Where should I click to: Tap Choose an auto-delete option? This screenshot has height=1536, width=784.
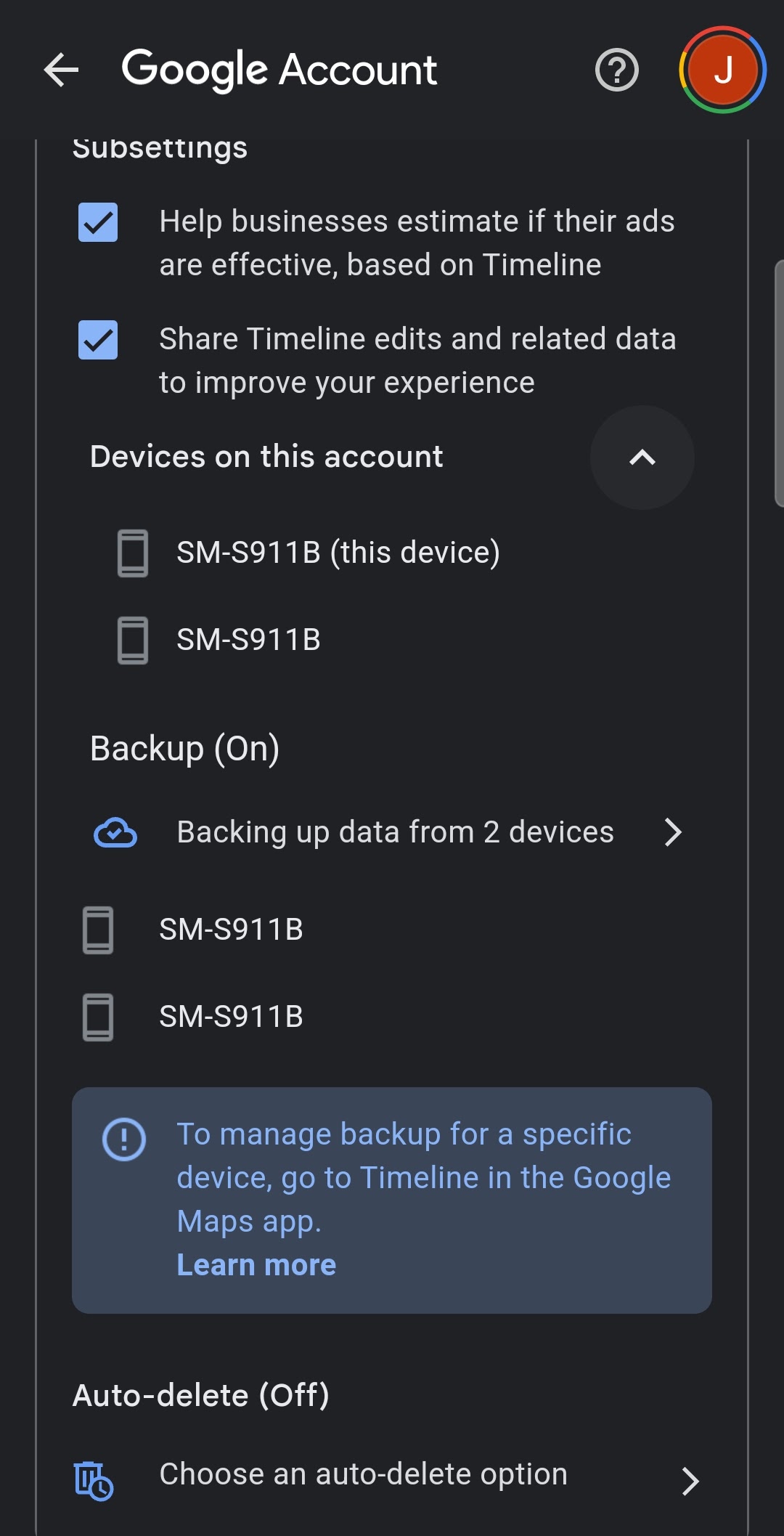363,1474
